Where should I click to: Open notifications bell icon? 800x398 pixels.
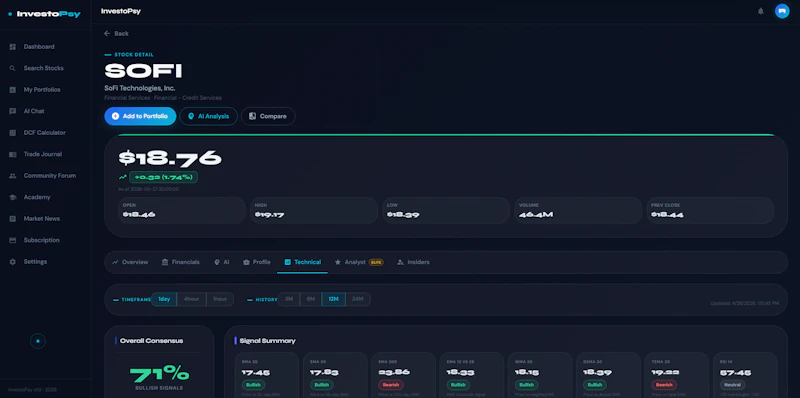click(761, 11)
